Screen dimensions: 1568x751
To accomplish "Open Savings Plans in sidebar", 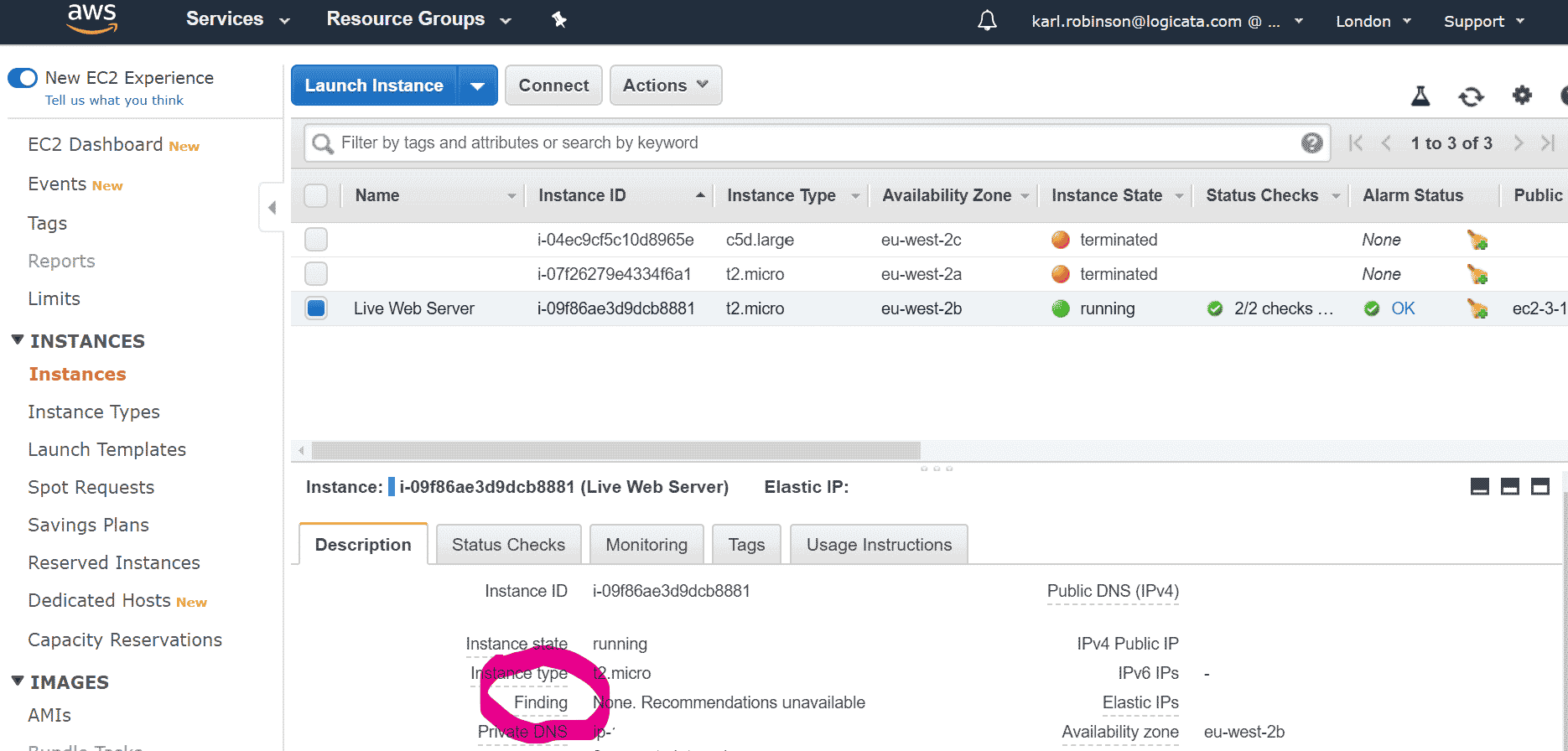I will click(89, 525).
